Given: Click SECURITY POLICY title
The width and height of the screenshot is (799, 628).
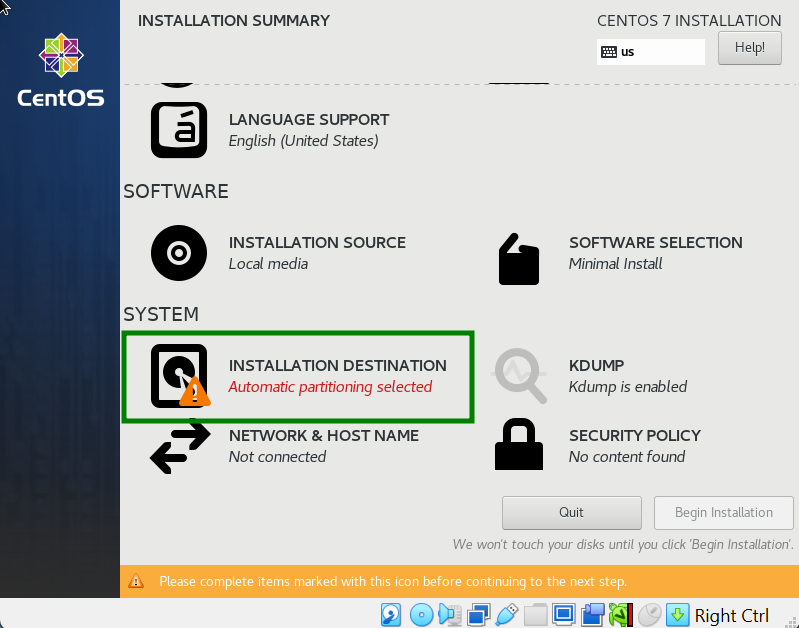Looking at the screenshot, I should pos(635,435).
